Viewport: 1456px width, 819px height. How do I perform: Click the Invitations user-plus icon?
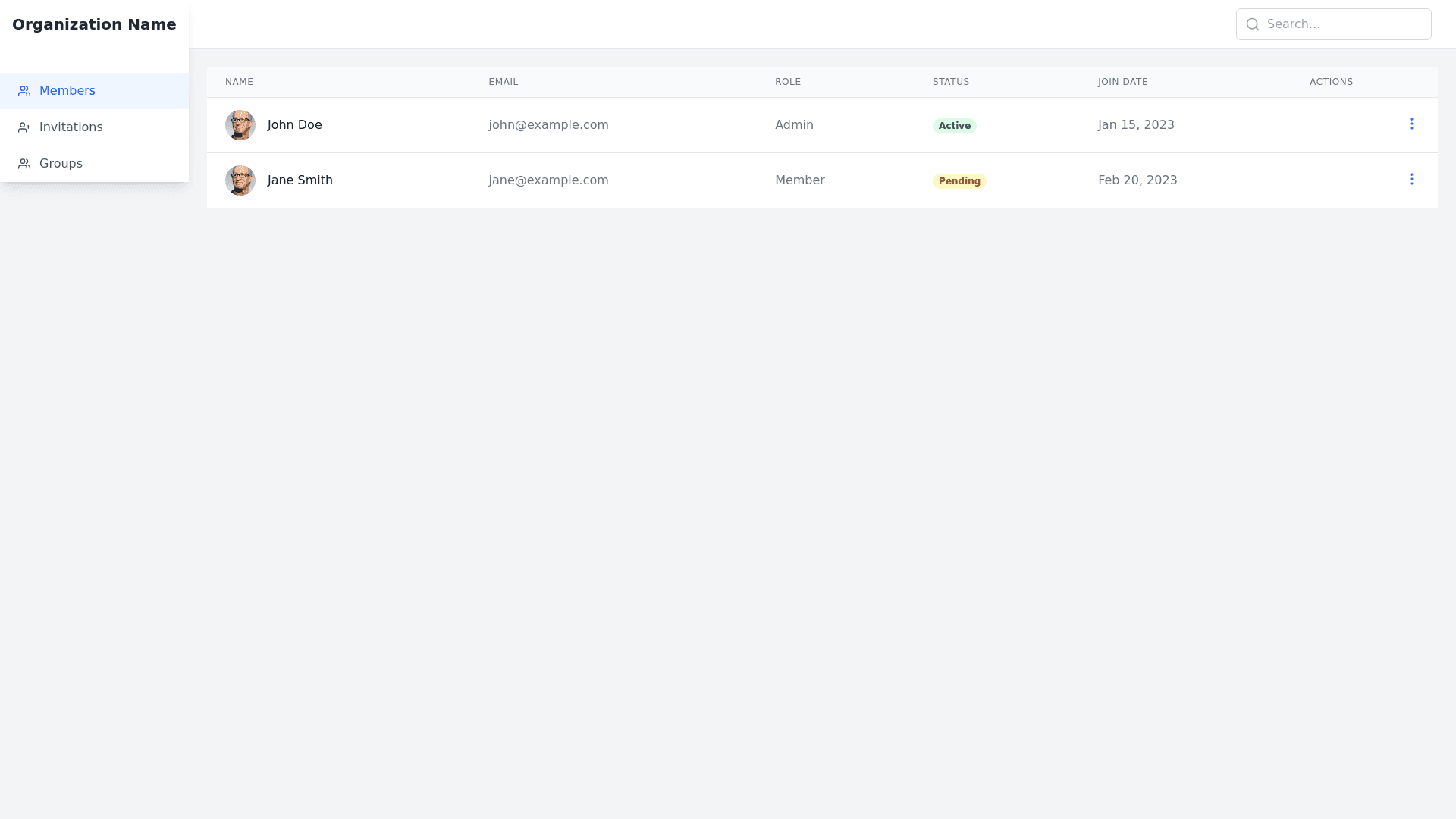pyautogui.click(x=24, y=127)
